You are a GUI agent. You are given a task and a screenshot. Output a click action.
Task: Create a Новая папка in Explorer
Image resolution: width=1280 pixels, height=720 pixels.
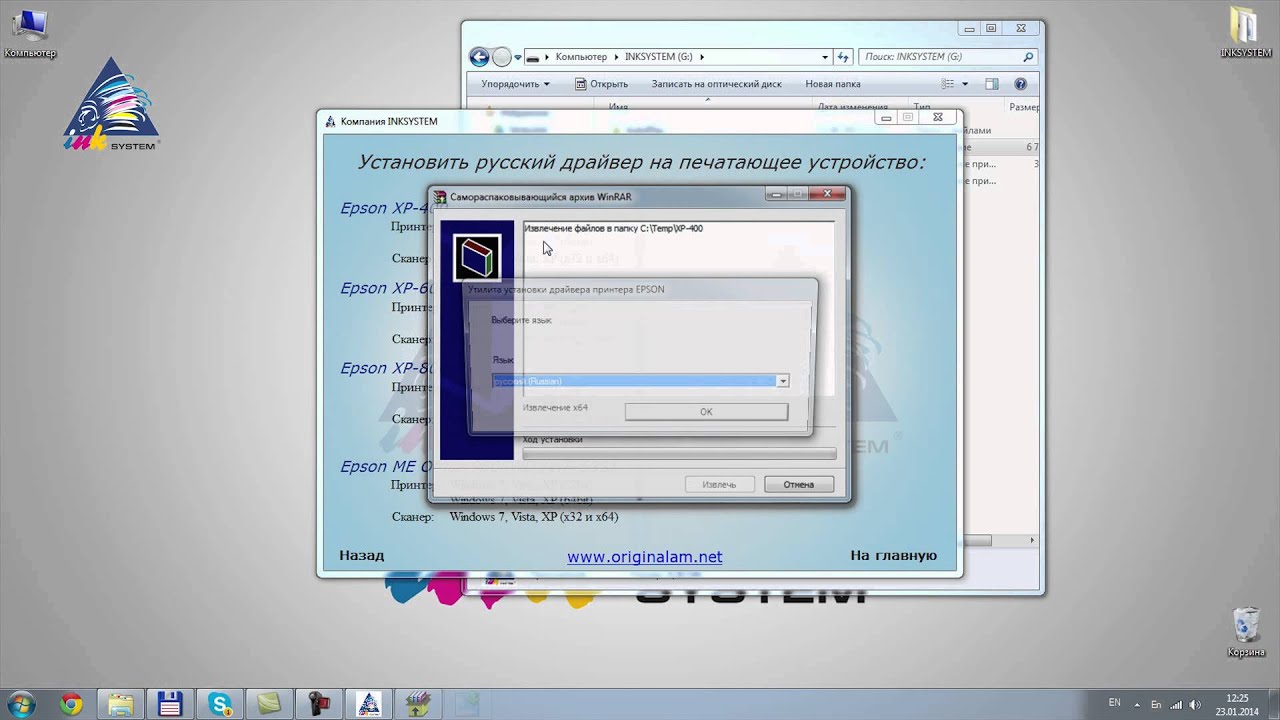(x=832, y=84)
